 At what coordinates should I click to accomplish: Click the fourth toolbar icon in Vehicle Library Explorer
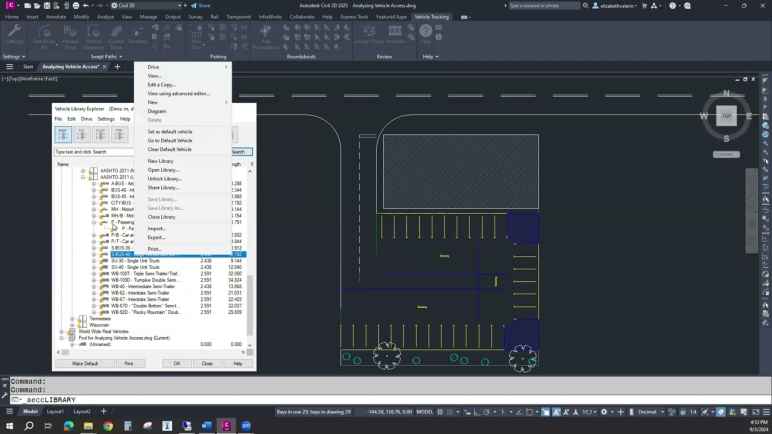point(119,134)
